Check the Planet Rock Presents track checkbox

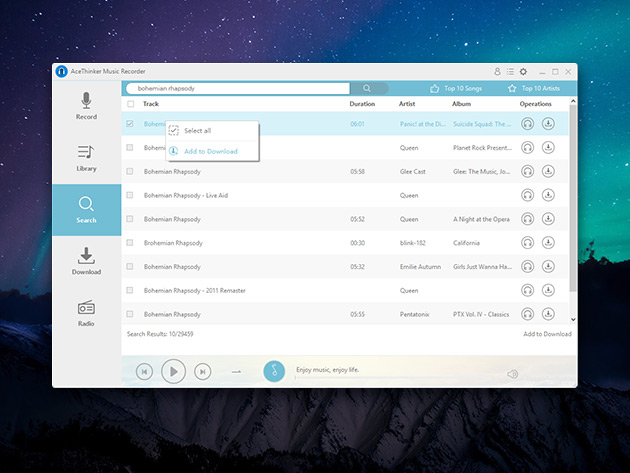130,147
